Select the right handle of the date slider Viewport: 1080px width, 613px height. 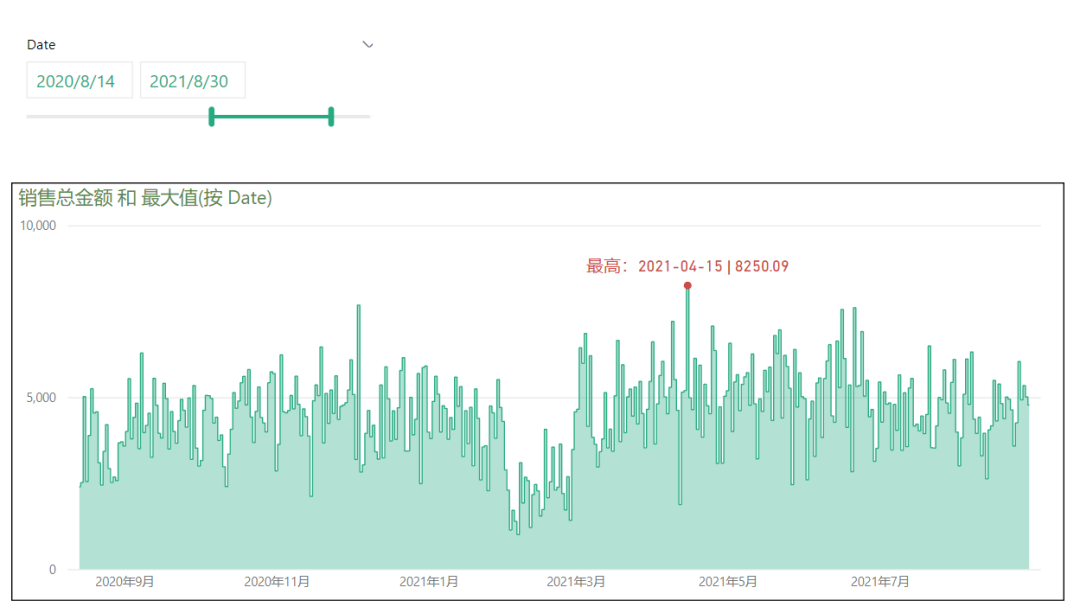pos(331,117)
